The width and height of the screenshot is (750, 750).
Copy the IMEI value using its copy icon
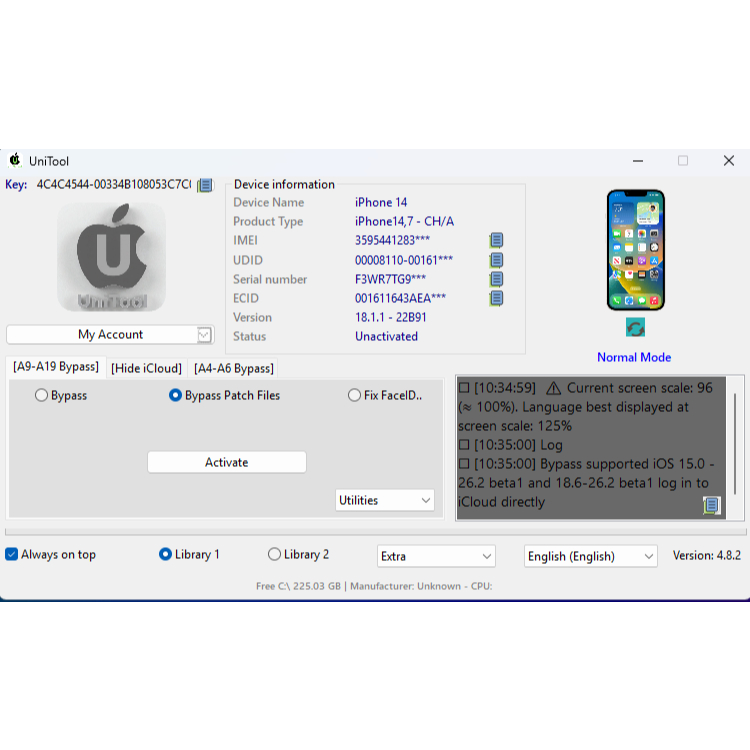[x=496, y=240]
